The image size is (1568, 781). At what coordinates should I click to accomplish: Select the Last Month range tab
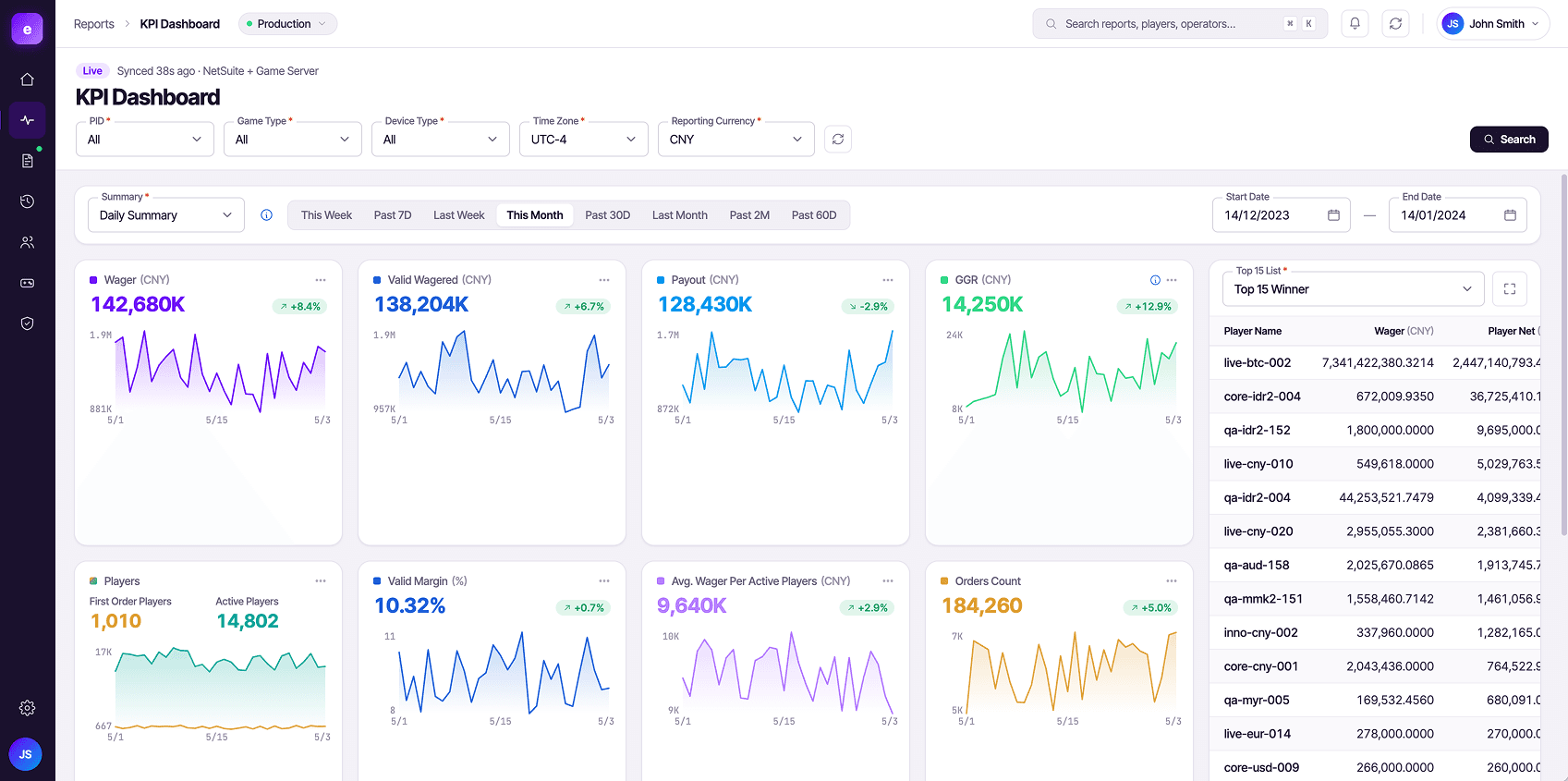[680, 215]
